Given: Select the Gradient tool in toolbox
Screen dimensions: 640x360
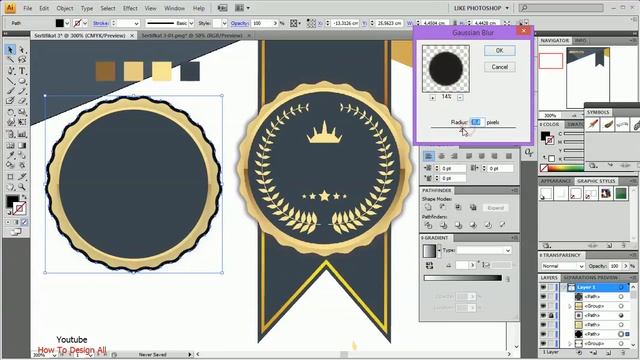Looking at the screenshot, I should [x=22, y=145].
